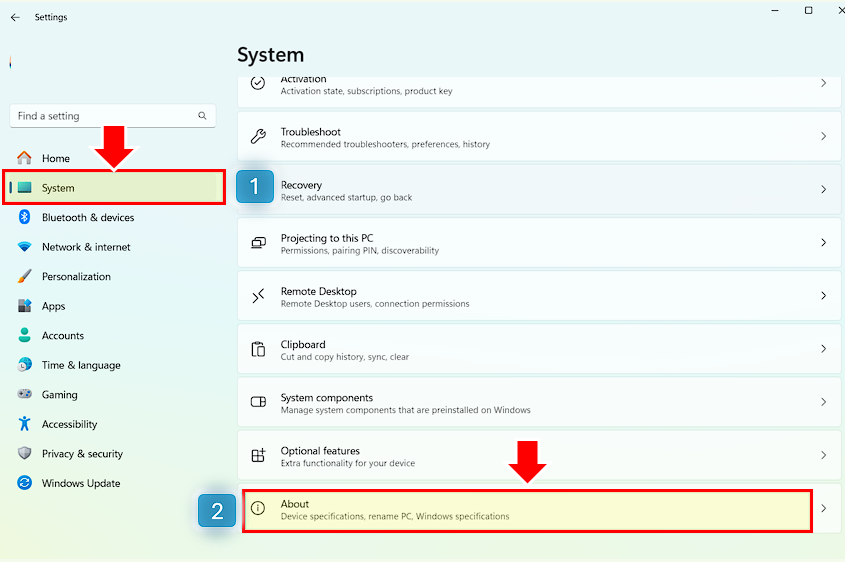Expand the Clipboard row chevron
The height and width of the screenshot is (562, 845).
823,349
